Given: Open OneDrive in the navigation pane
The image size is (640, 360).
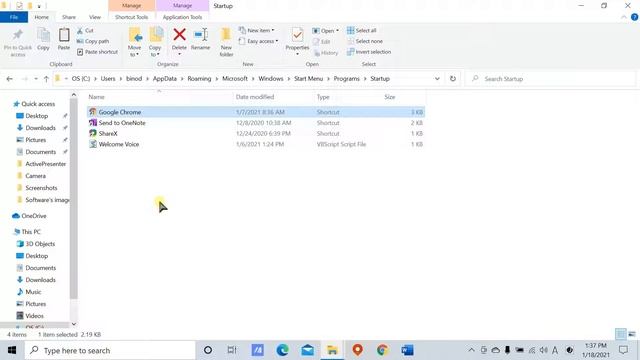Looking at the screenshot, I should click(x=33, y=216).
